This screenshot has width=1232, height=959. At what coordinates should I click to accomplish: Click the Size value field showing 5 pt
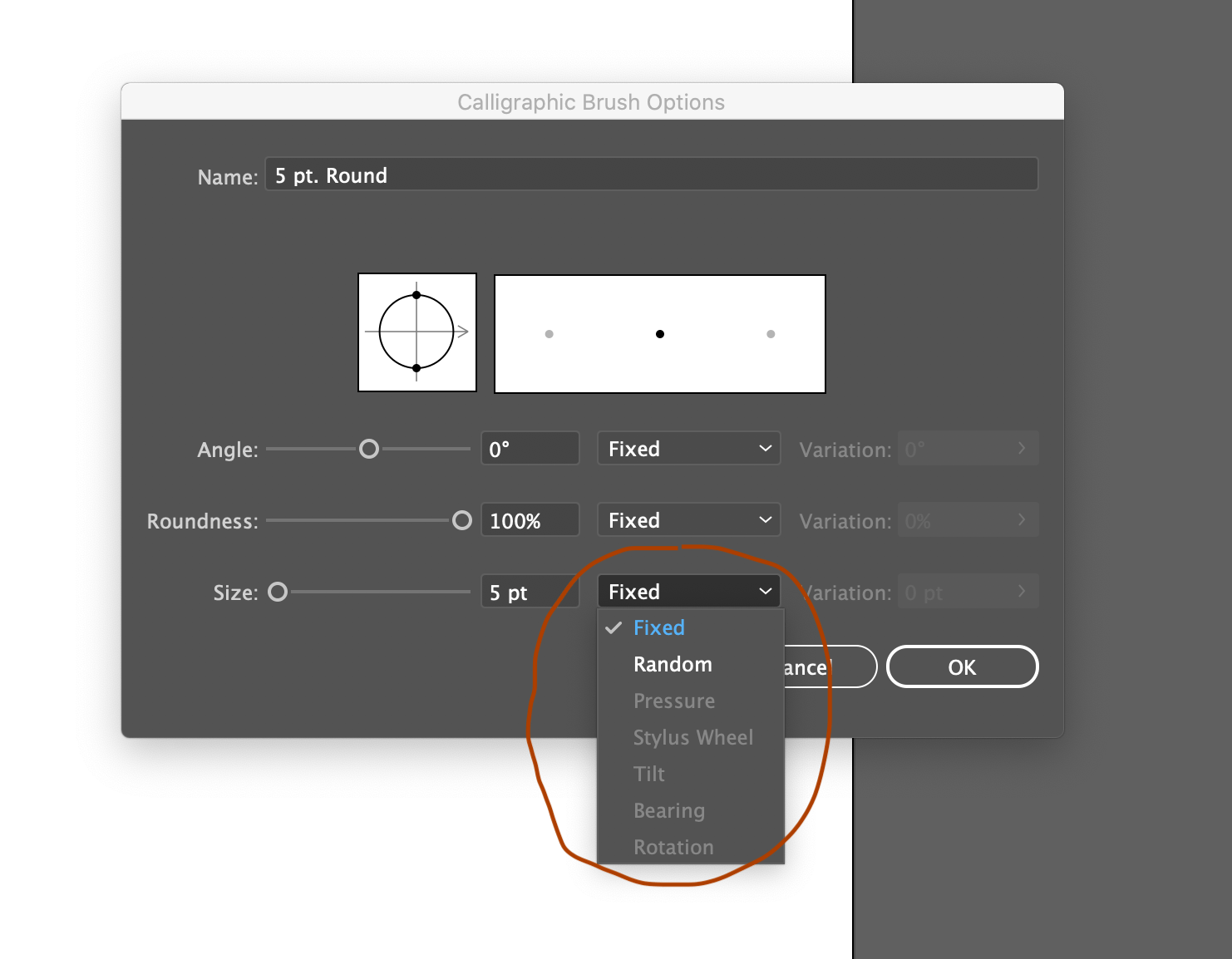pos(530,591)
